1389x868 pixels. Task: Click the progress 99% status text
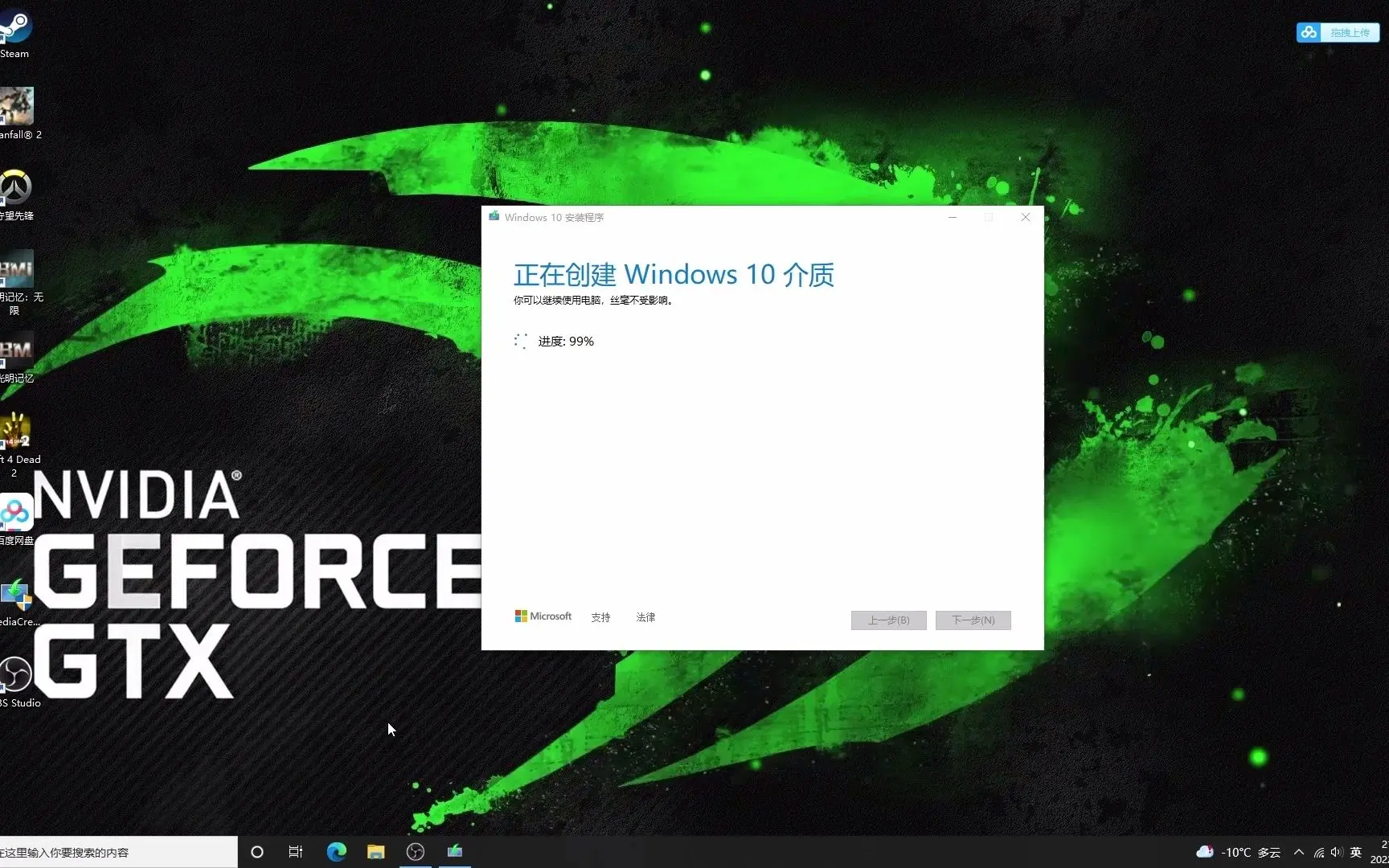click(566, 342)
